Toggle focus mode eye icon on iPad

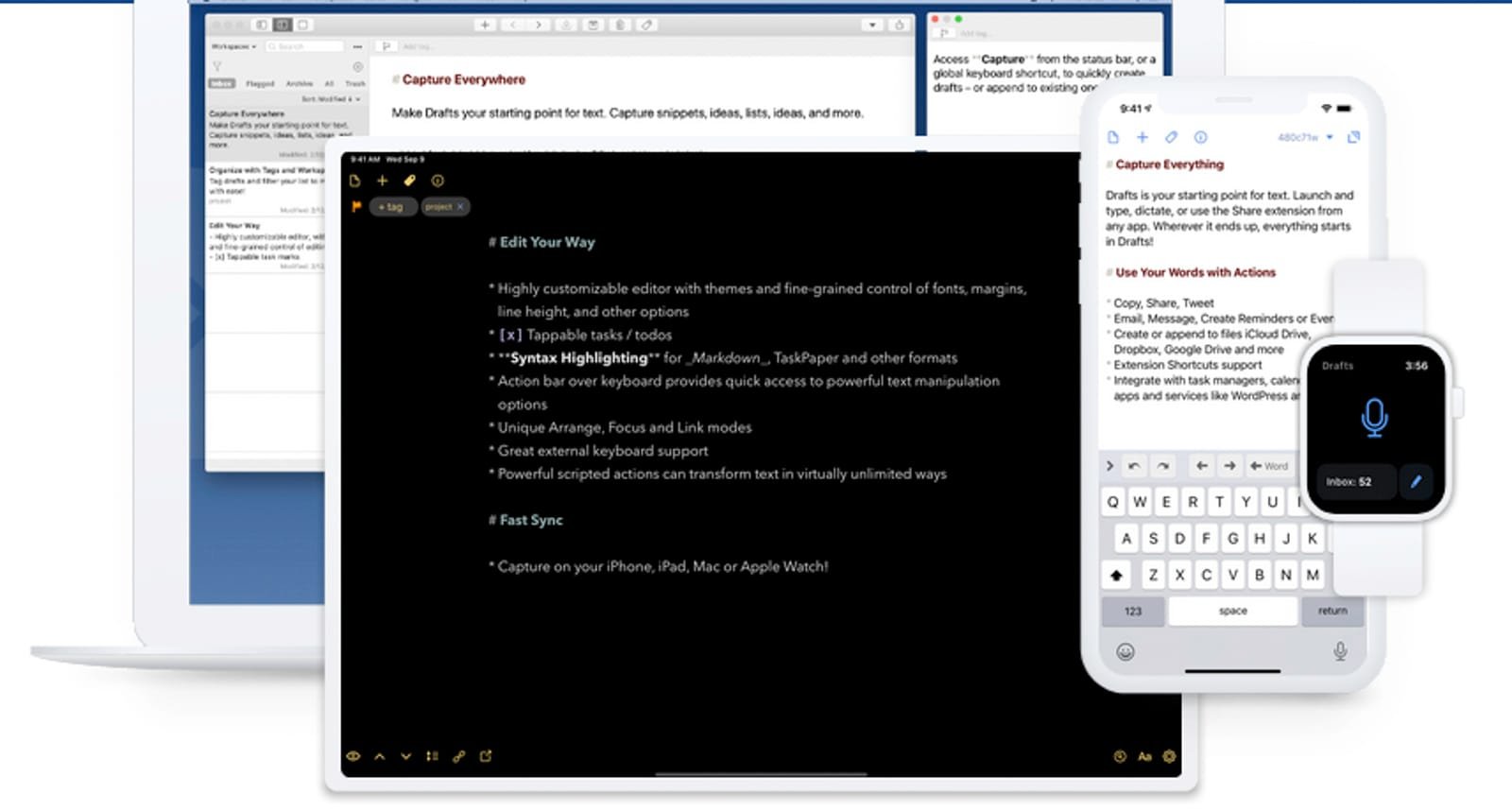click(x=352, y=756)
